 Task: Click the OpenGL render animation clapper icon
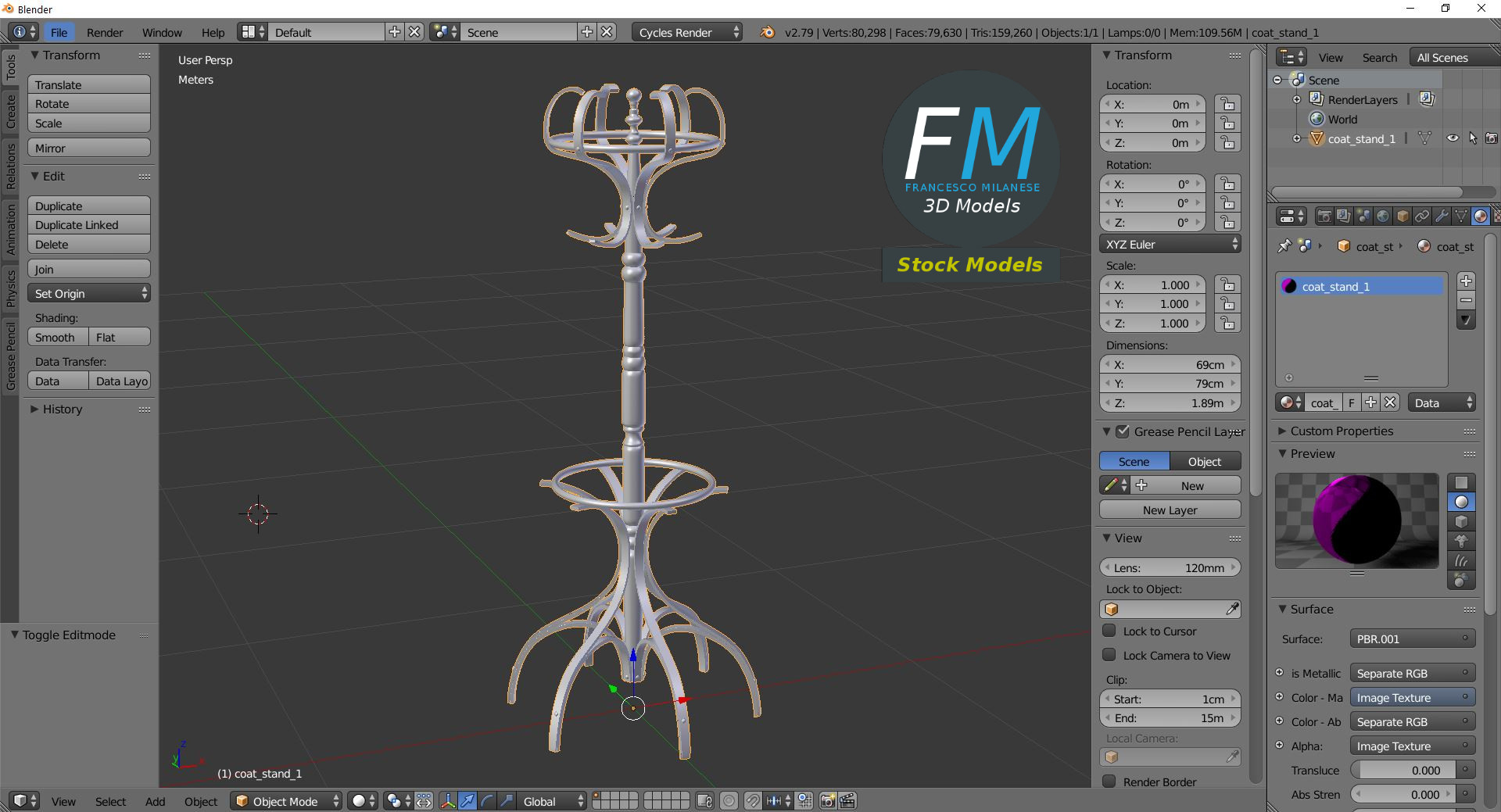pyautogui.click(x=847, y=801)
